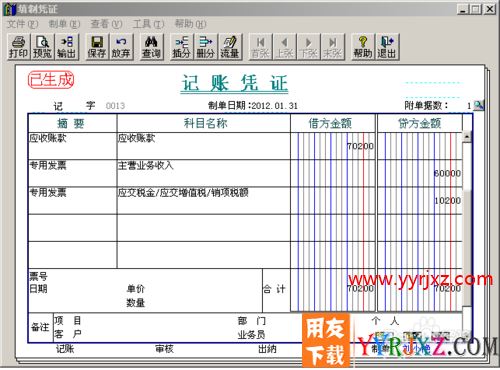
Task: Click the scrollbar up arrow beside 贷方金额
Action: pos(467,137)
